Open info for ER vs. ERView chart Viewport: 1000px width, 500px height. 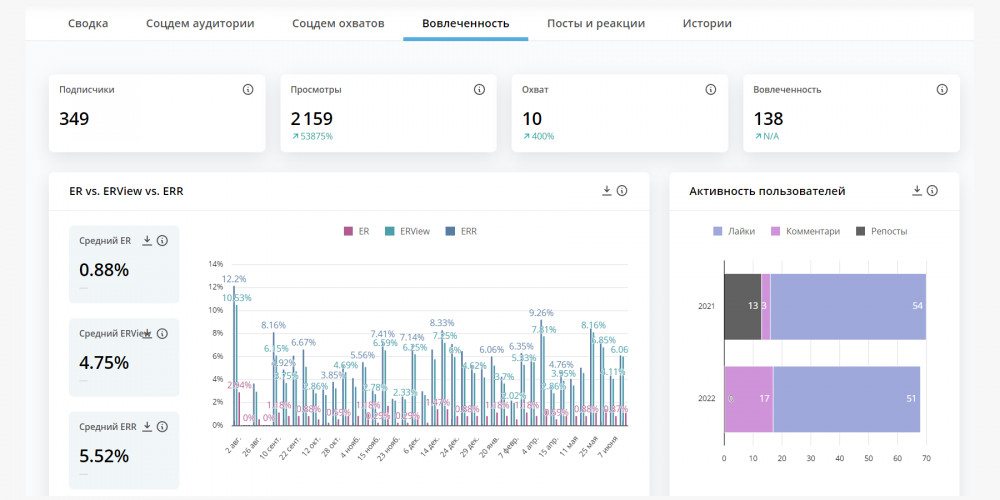(x=622, y=190)
